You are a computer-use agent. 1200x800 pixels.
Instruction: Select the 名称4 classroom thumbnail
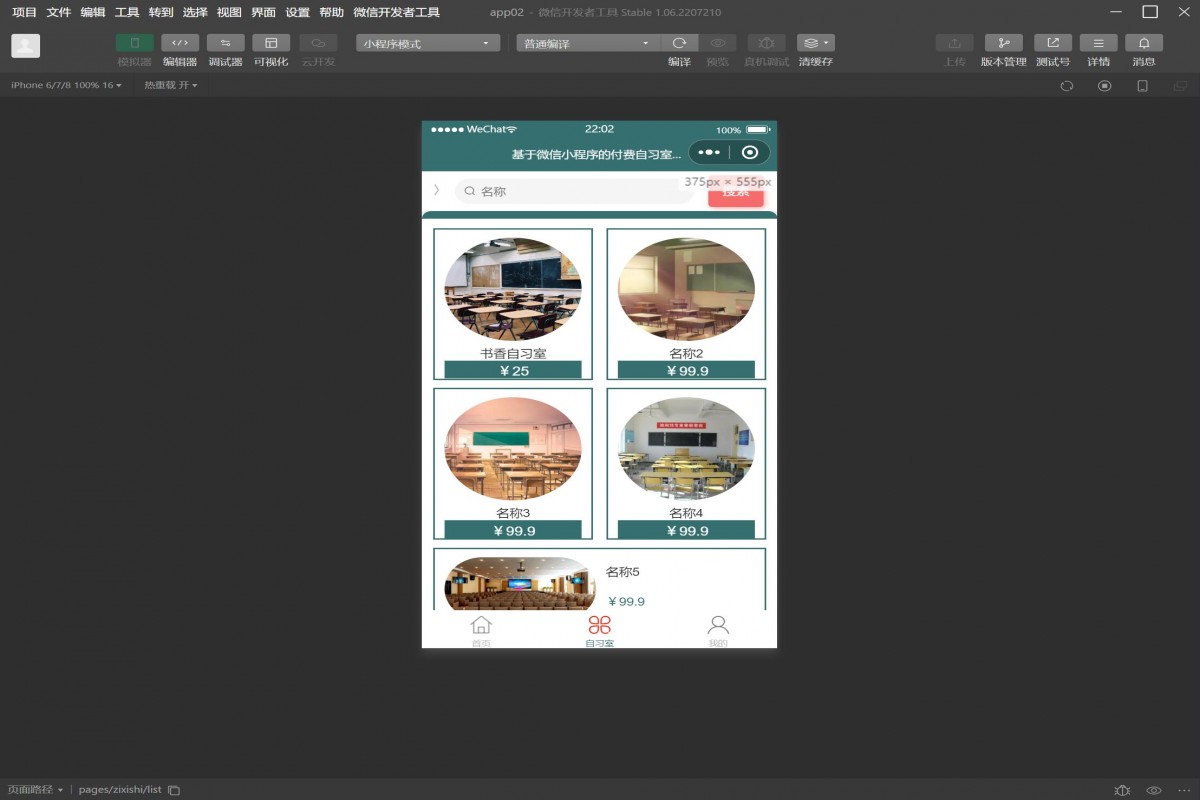tap(686, 449)
